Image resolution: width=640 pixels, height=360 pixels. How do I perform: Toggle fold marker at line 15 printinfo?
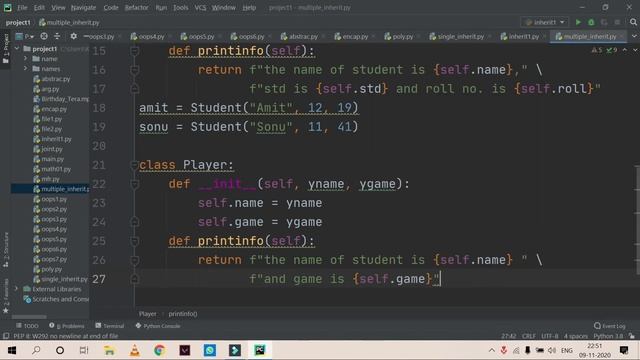(x=134, y=51)
